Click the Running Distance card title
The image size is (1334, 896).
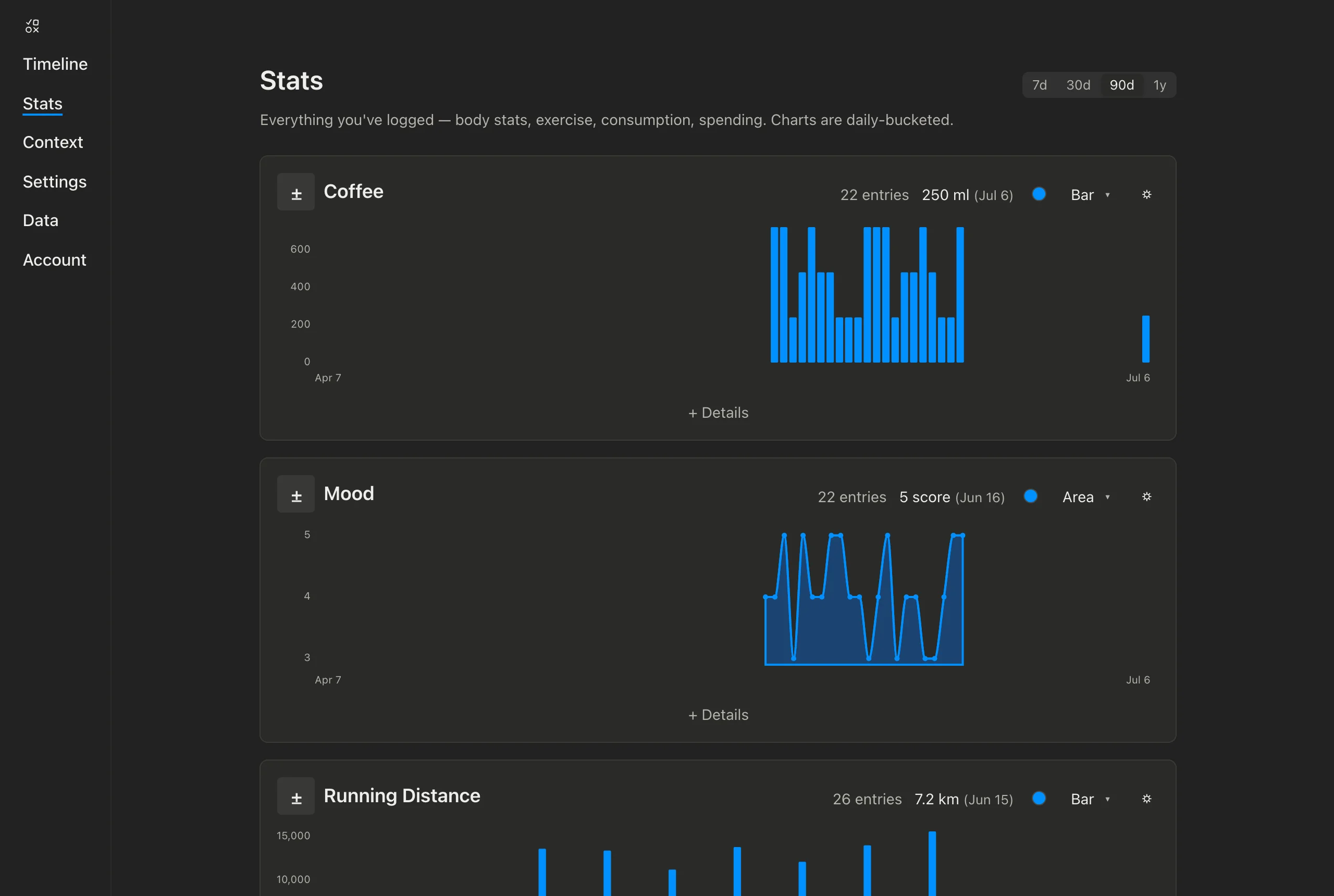click(x=402, y=795)
